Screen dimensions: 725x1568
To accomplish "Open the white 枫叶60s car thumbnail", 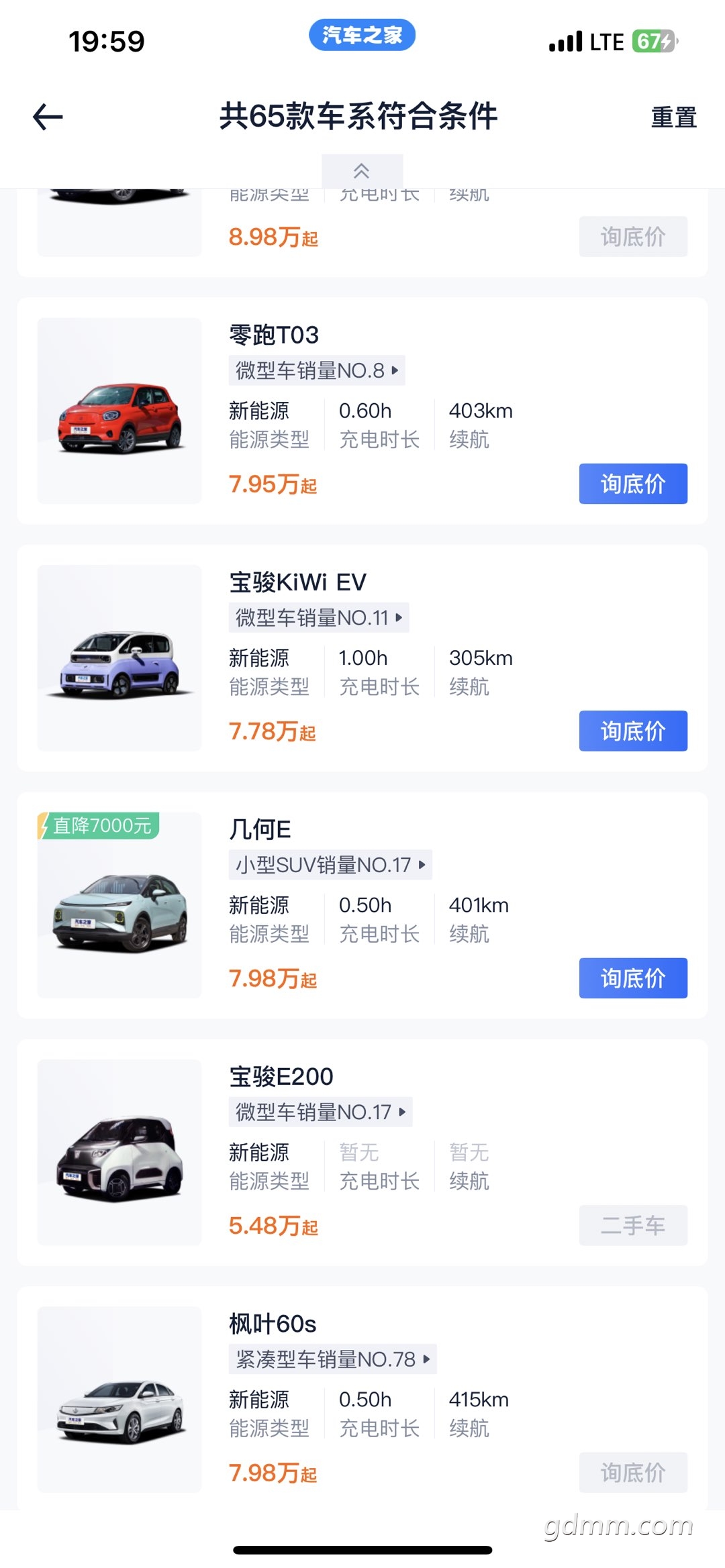I will (x=119, y=1400).
